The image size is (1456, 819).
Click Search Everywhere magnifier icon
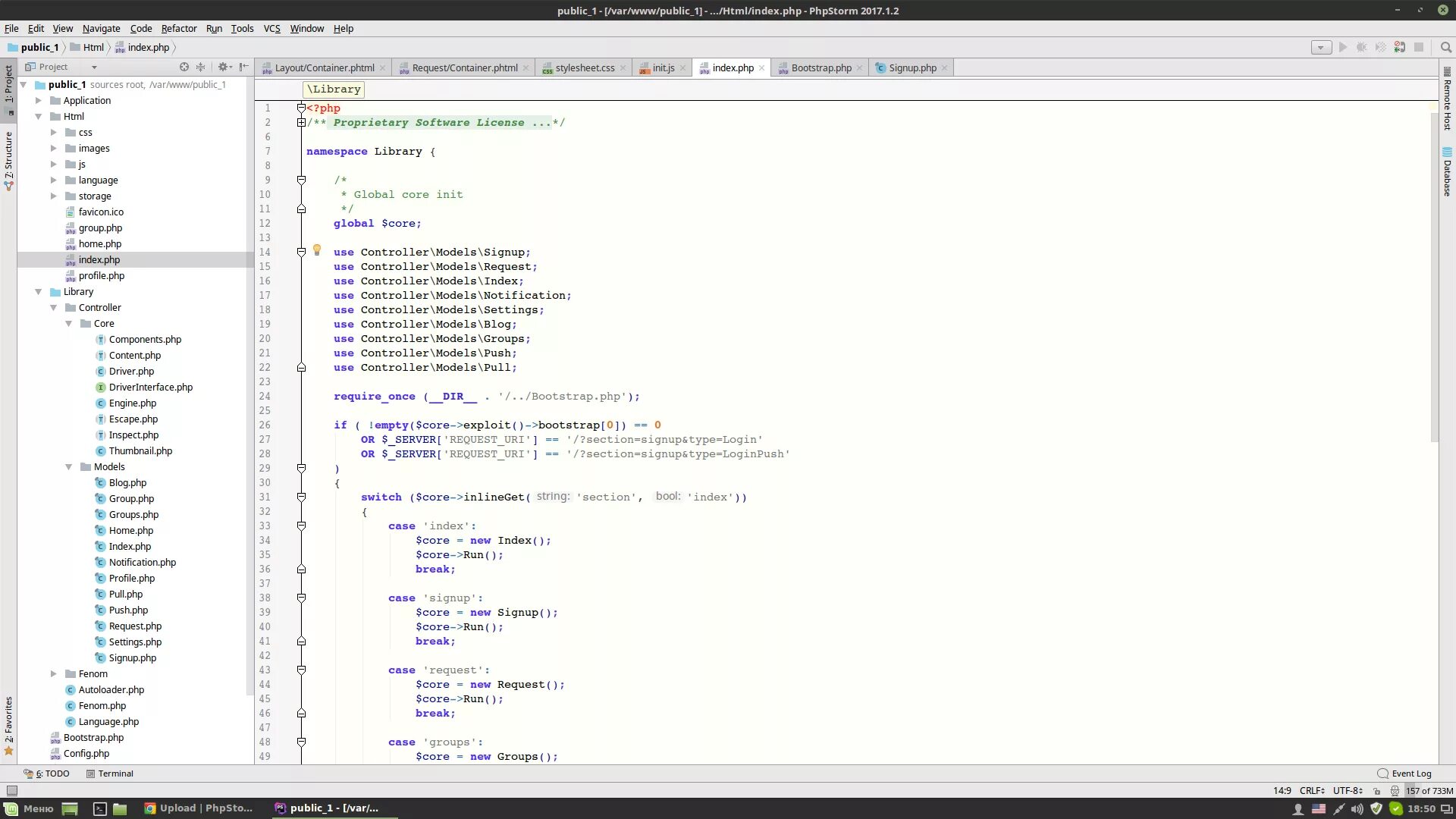tap(1445, 47)
